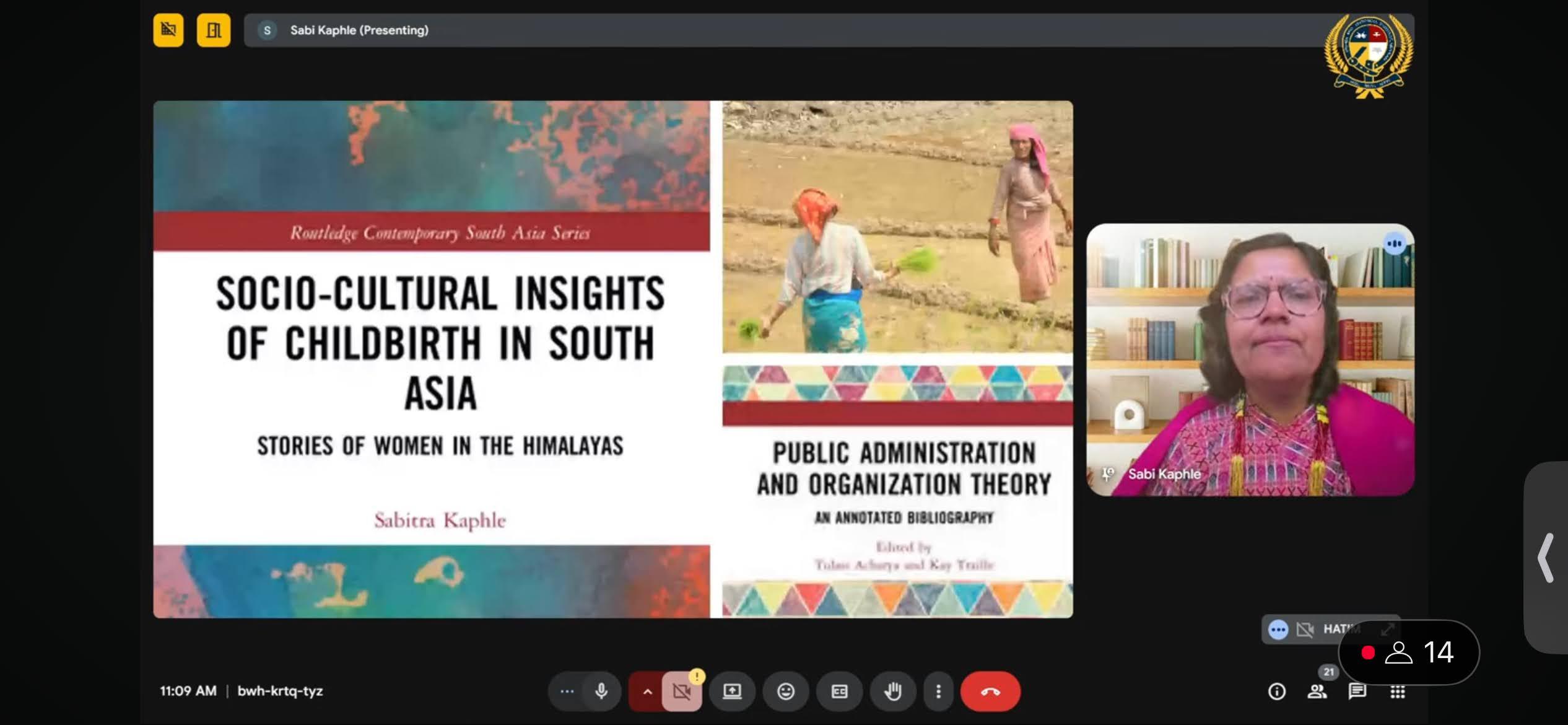Select Sabi Kaphle presenting tab
This screenshot has width=1568, height=725.
pos(359,30)
